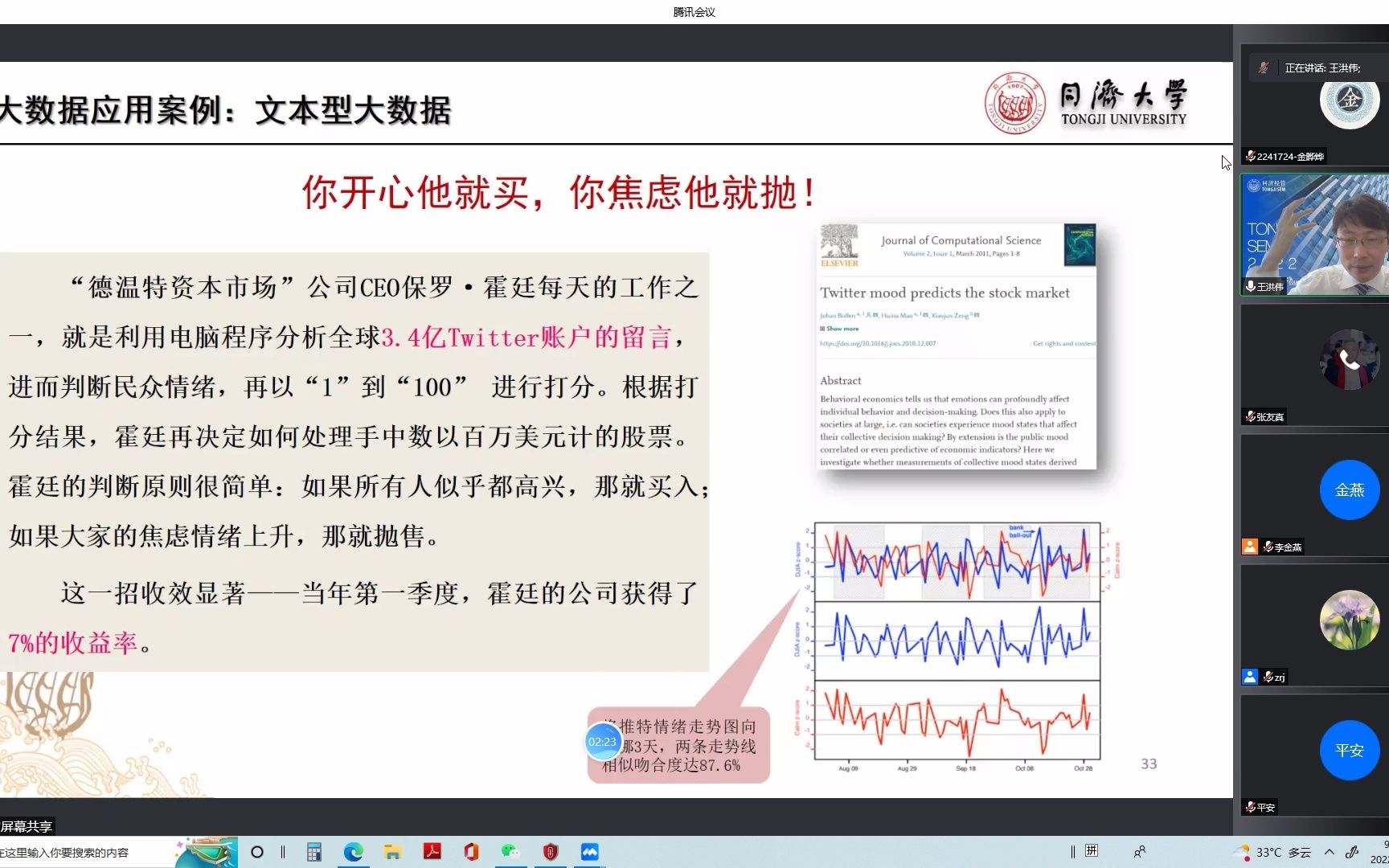Open the weather widget showing 33°C 多云
This screenshot has height=868, width=1389.
tap(1274, 852)
